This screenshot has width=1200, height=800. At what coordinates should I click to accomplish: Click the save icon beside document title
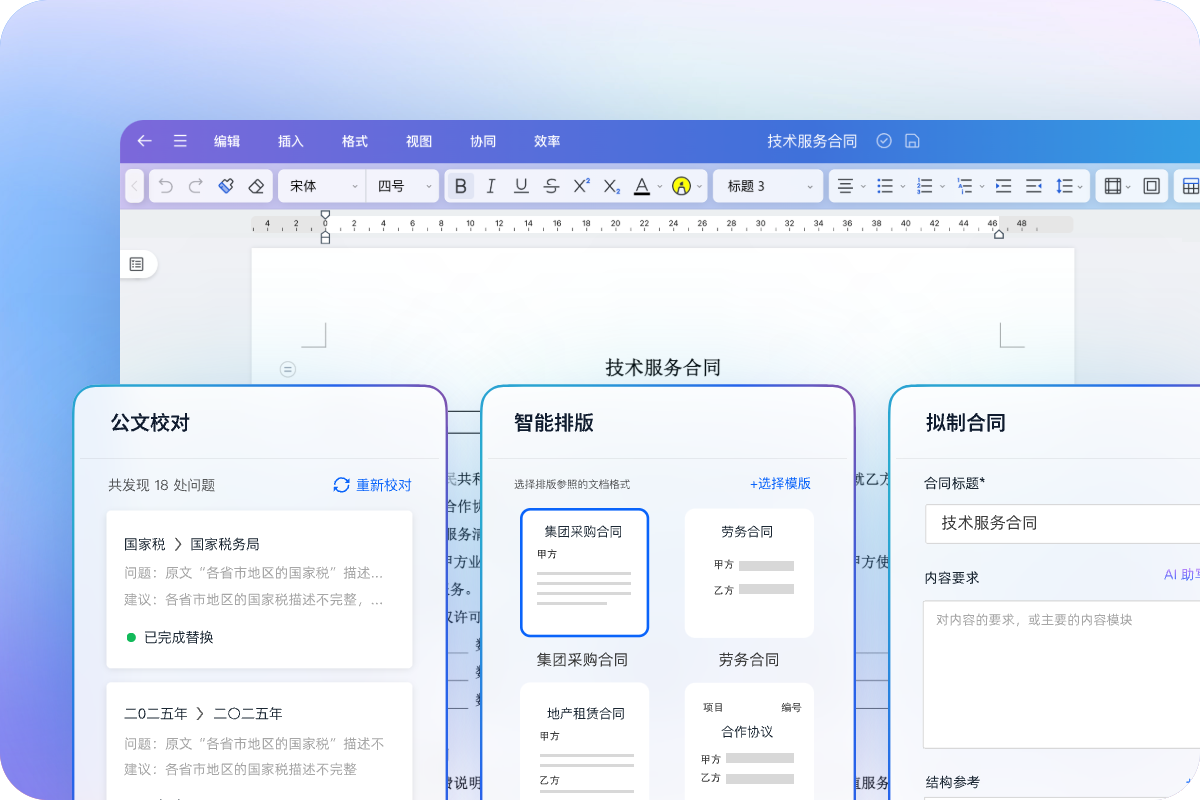(912, 141)
